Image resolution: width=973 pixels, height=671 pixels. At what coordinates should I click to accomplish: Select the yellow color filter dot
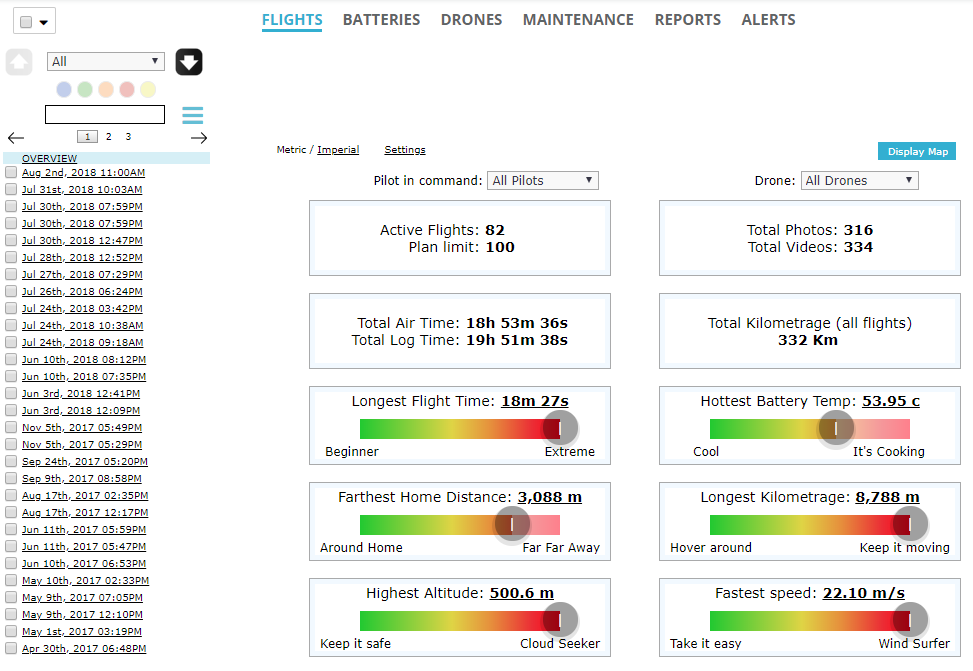pos(148,89)
